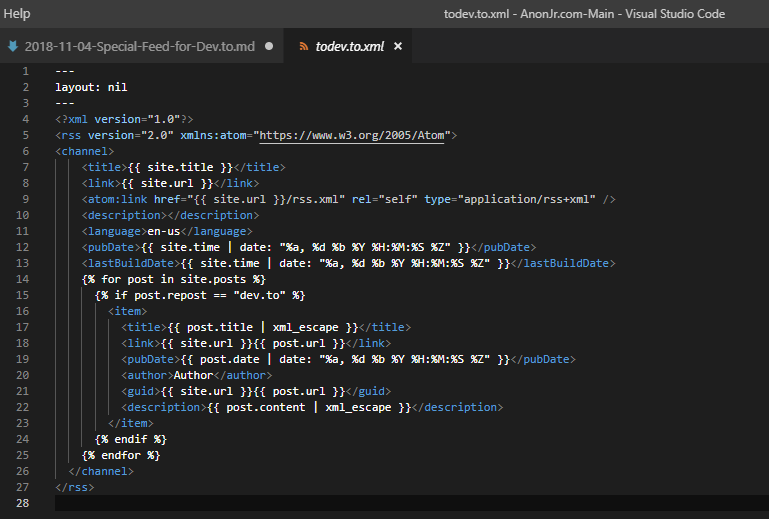This screenshot has width=769, height=519.
Task: Click line number 6 in the gutter
Action: (25, 151)
